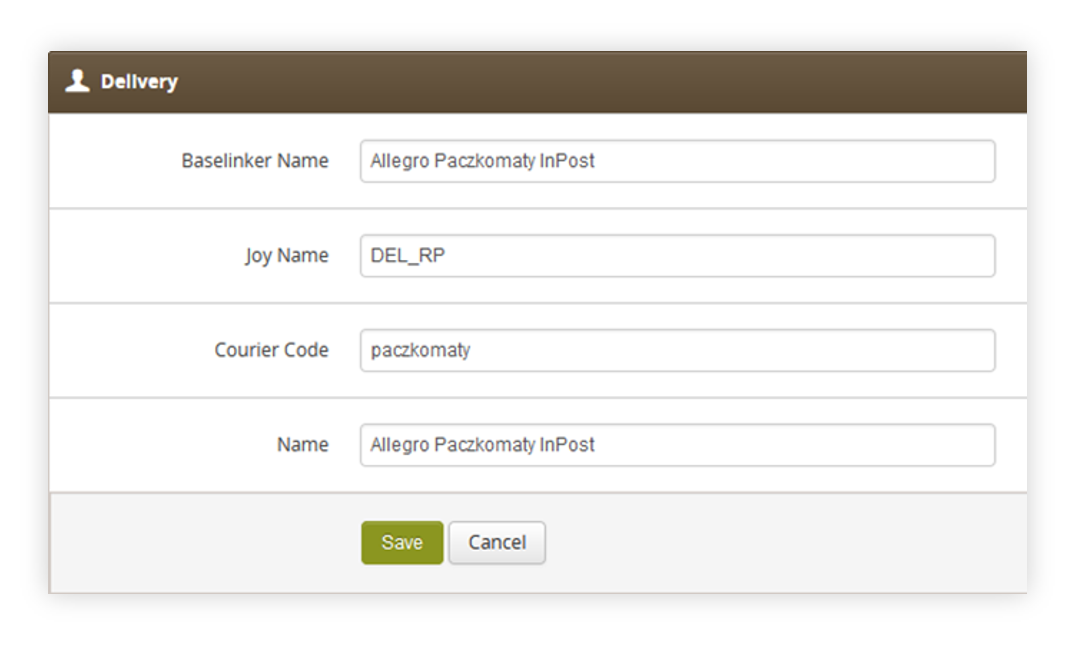
Task: Click the word Paczkomaty in Baselinker Name field
Action: point(485,162)
